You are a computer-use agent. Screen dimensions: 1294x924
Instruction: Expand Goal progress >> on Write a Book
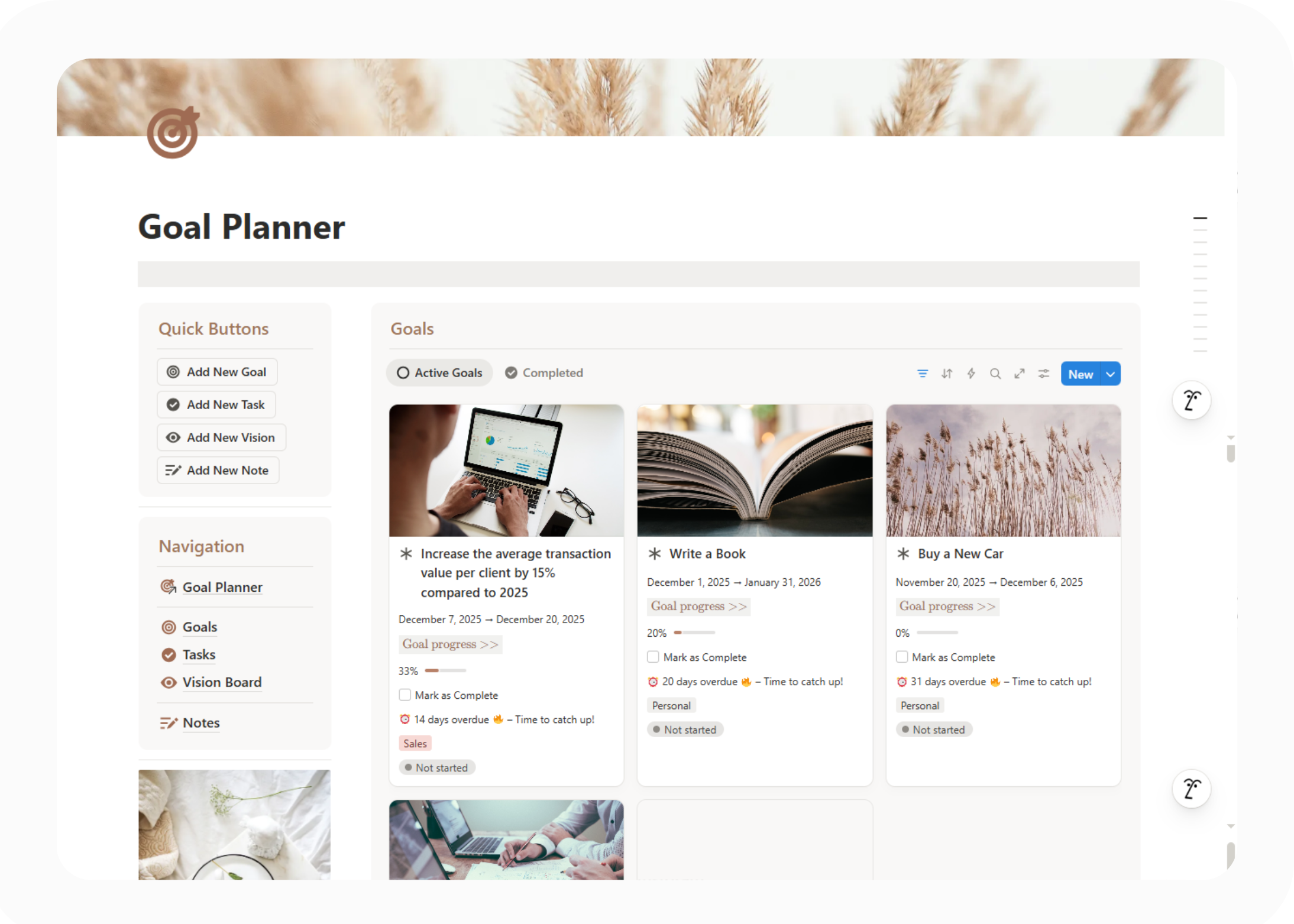698,607
